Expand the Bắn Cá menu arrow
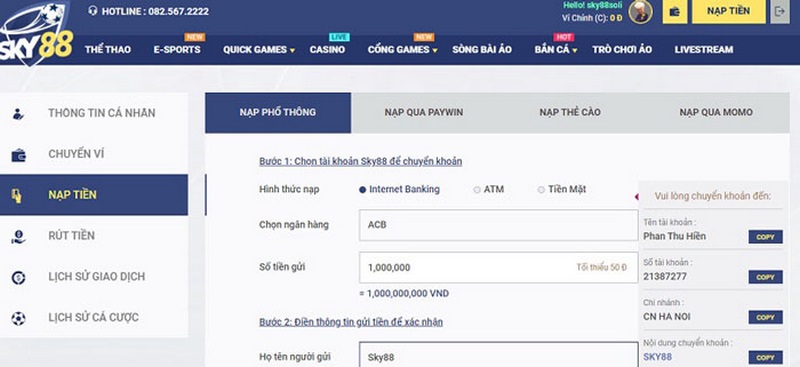 pos(574,51)
